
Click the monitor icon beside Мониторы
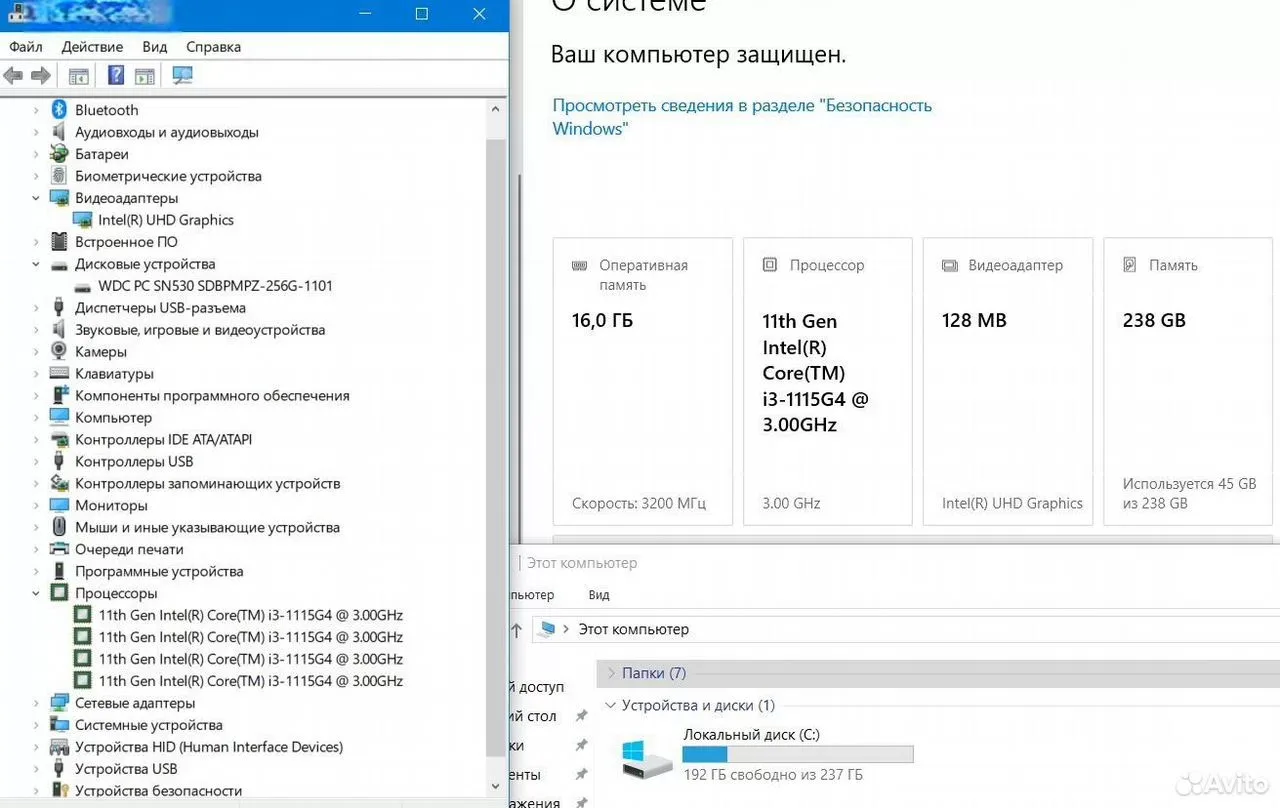click(x=59, y=506)
